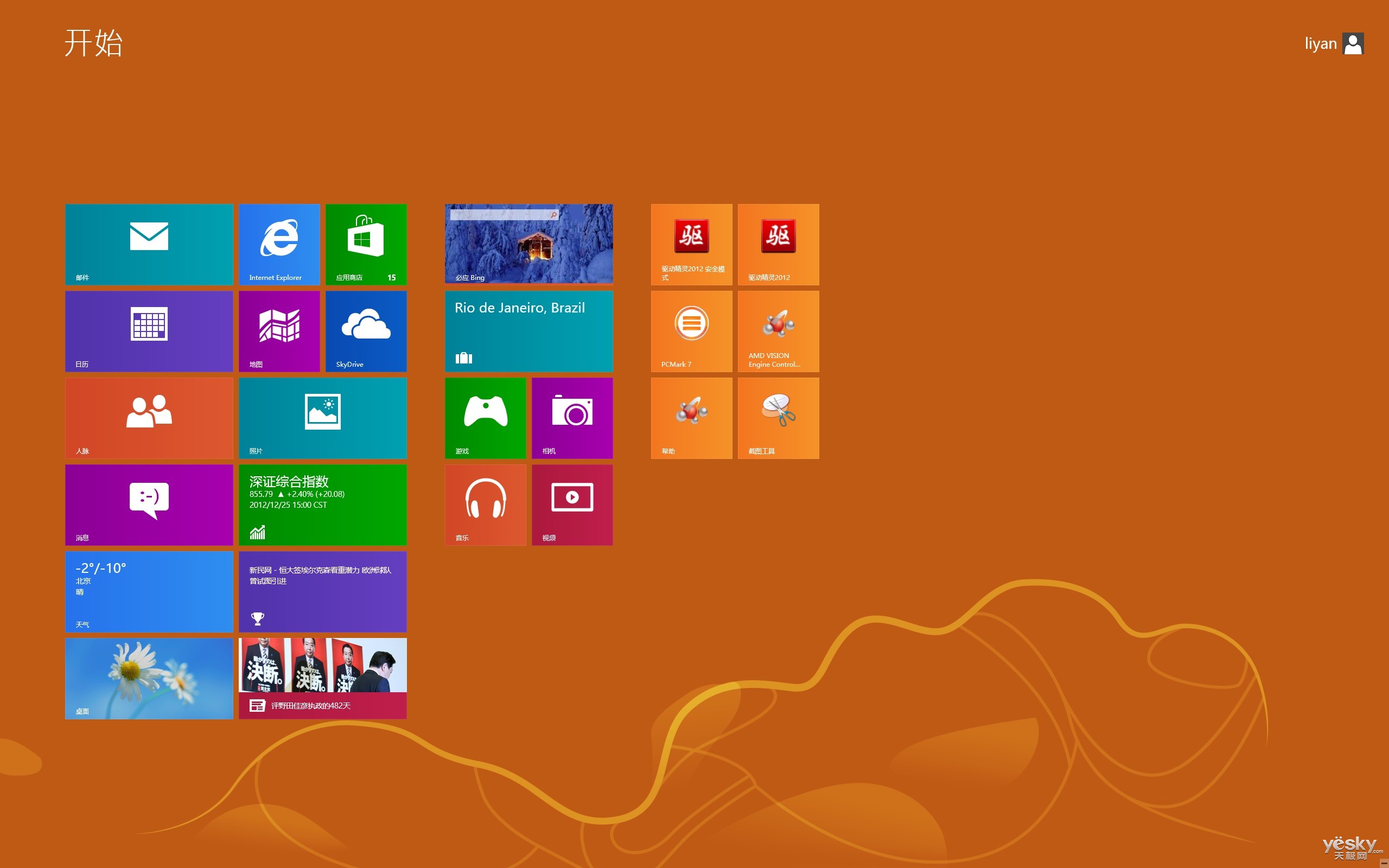Image resolution: width=1389 pixels, height=868 pixels.
Task: Open the 相机 (Camera) app
Action: (572, 417)
